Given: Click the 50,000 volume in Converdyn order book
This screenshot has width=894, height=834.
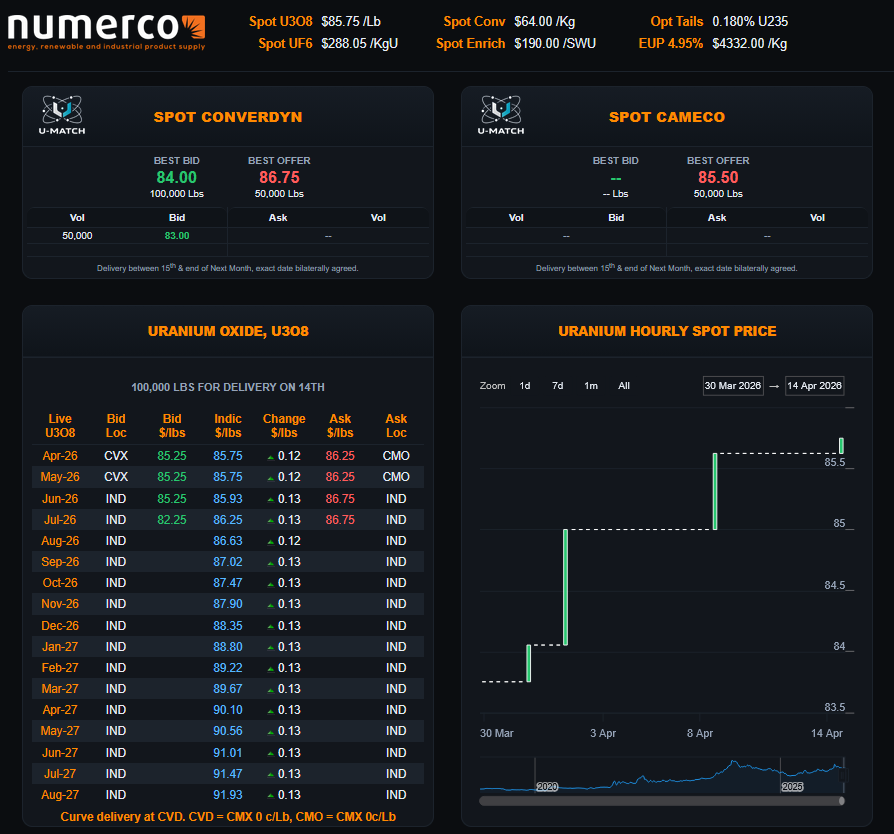Looking at the screenshot, I should tap(77, 235).
